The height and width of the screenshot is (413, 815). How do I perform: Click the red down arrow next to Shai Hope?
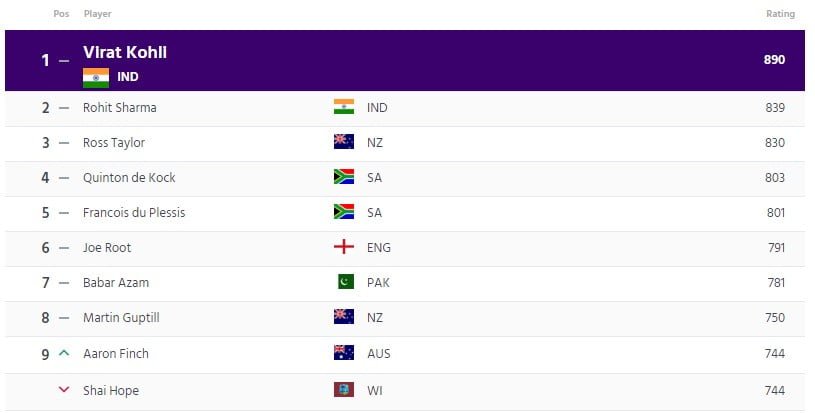click(64, 389)
